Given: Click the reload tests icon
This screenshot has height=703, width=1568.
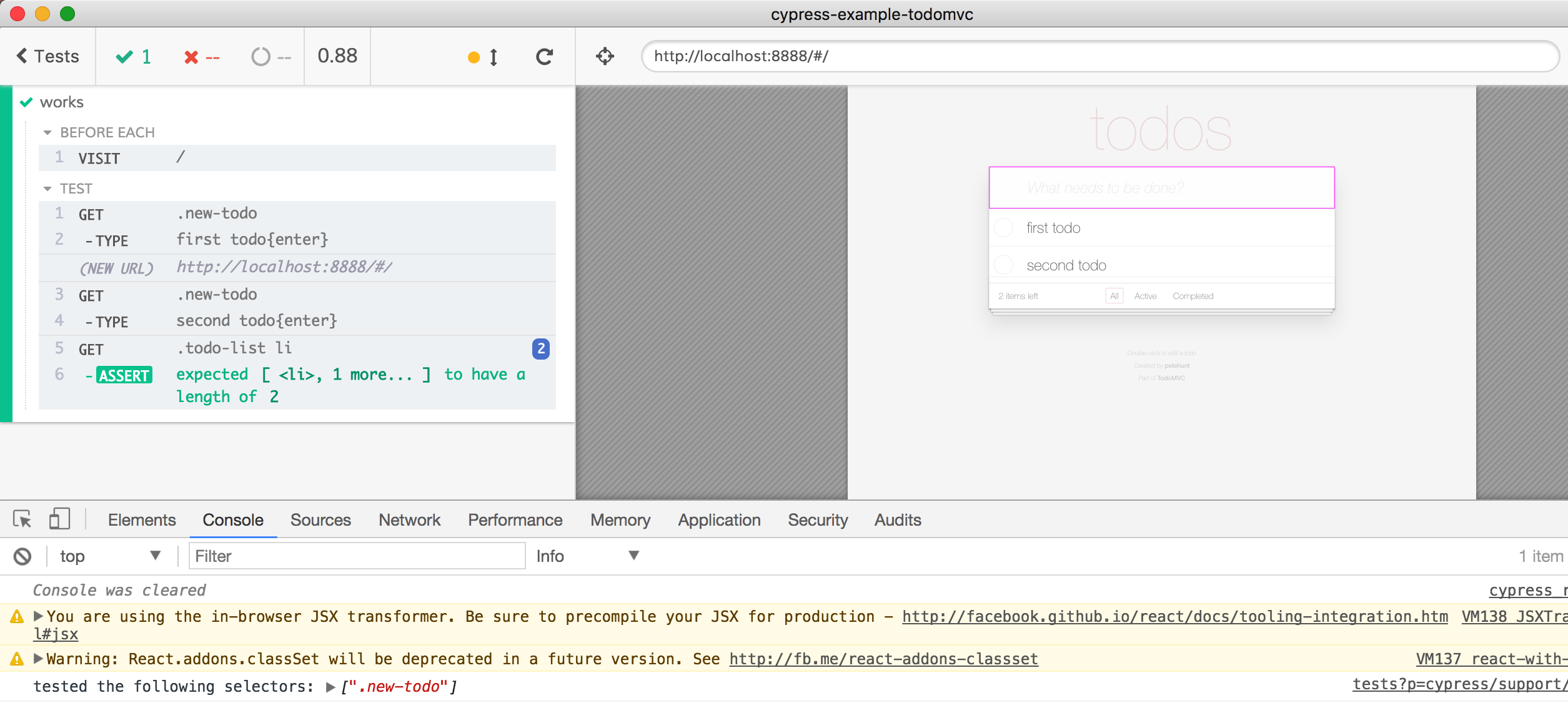Looking at the screenshot, I should [544, 57].
